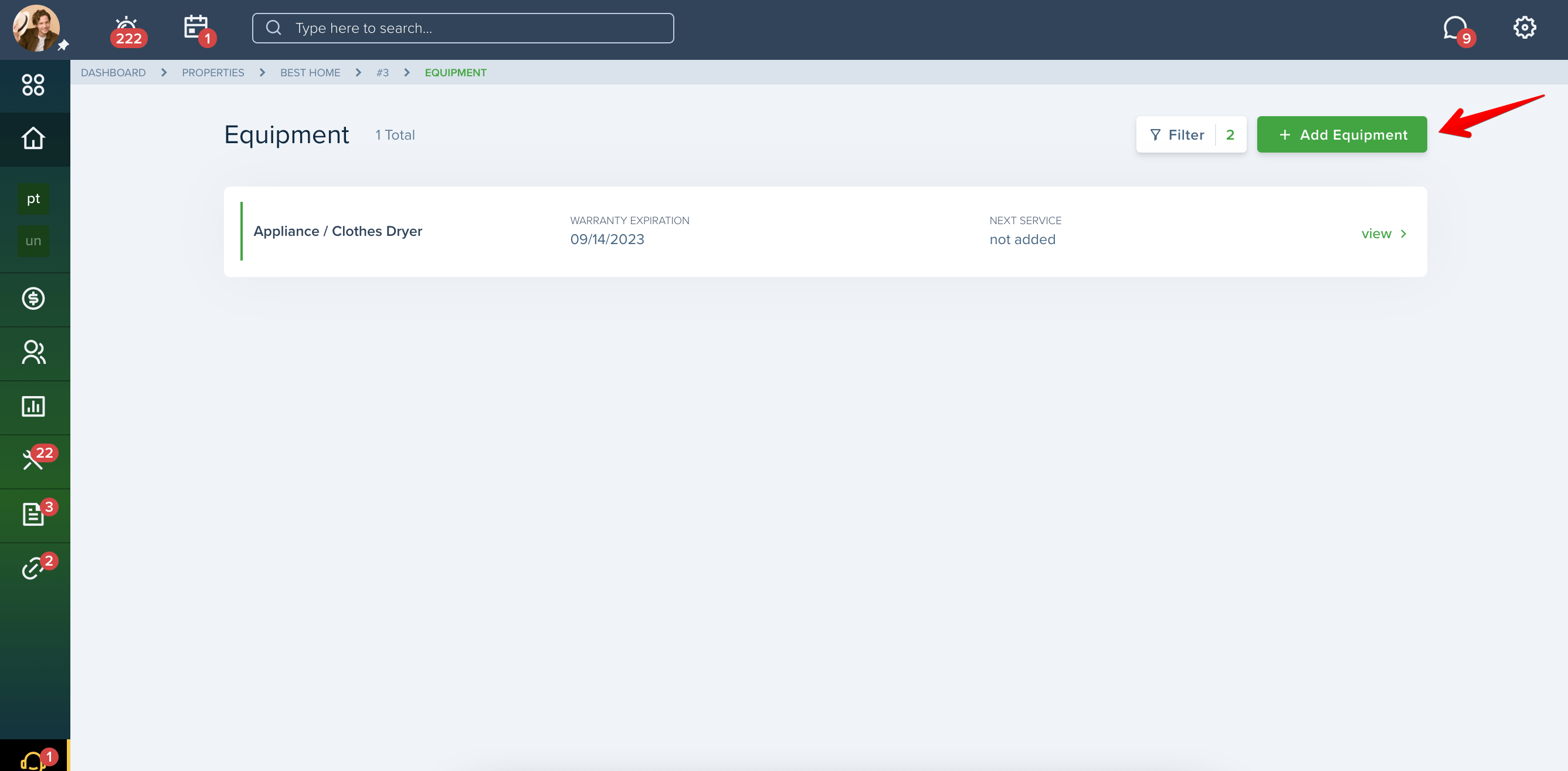This screenshot has height=771, width=1568.
Task: Click warranty date 09/14/2023
Action: coord(607,239)
